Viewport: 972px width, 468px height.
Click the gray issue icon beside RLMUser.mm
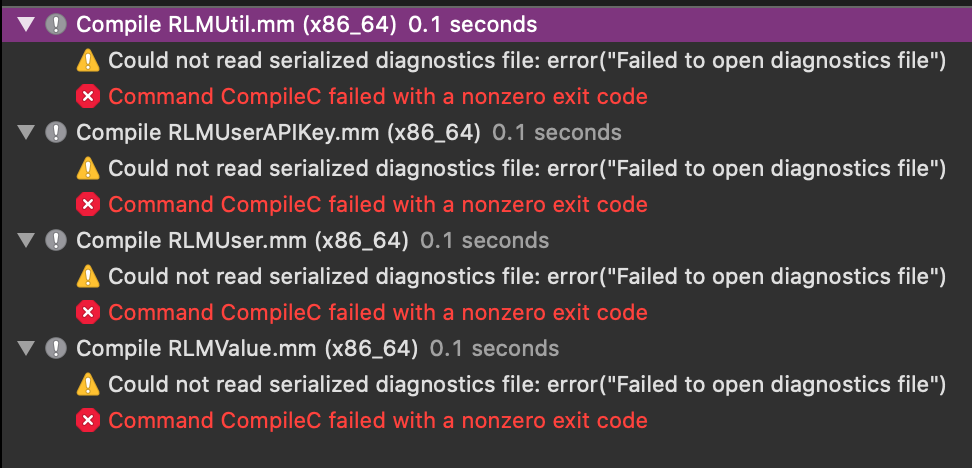pos(56,241)
